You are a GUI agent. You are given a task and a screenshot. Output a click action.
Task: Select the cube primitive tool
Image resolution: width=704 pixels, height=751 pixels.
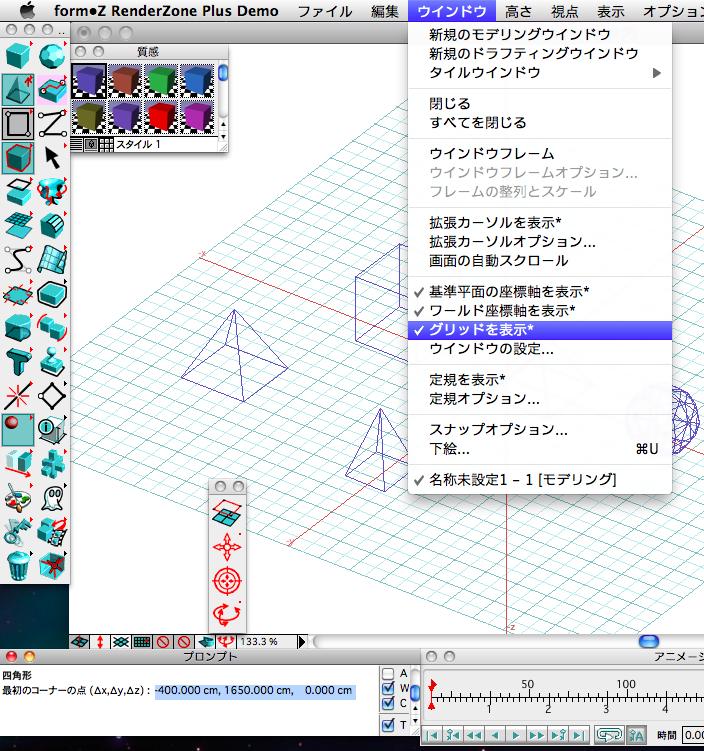click(18, 56)
